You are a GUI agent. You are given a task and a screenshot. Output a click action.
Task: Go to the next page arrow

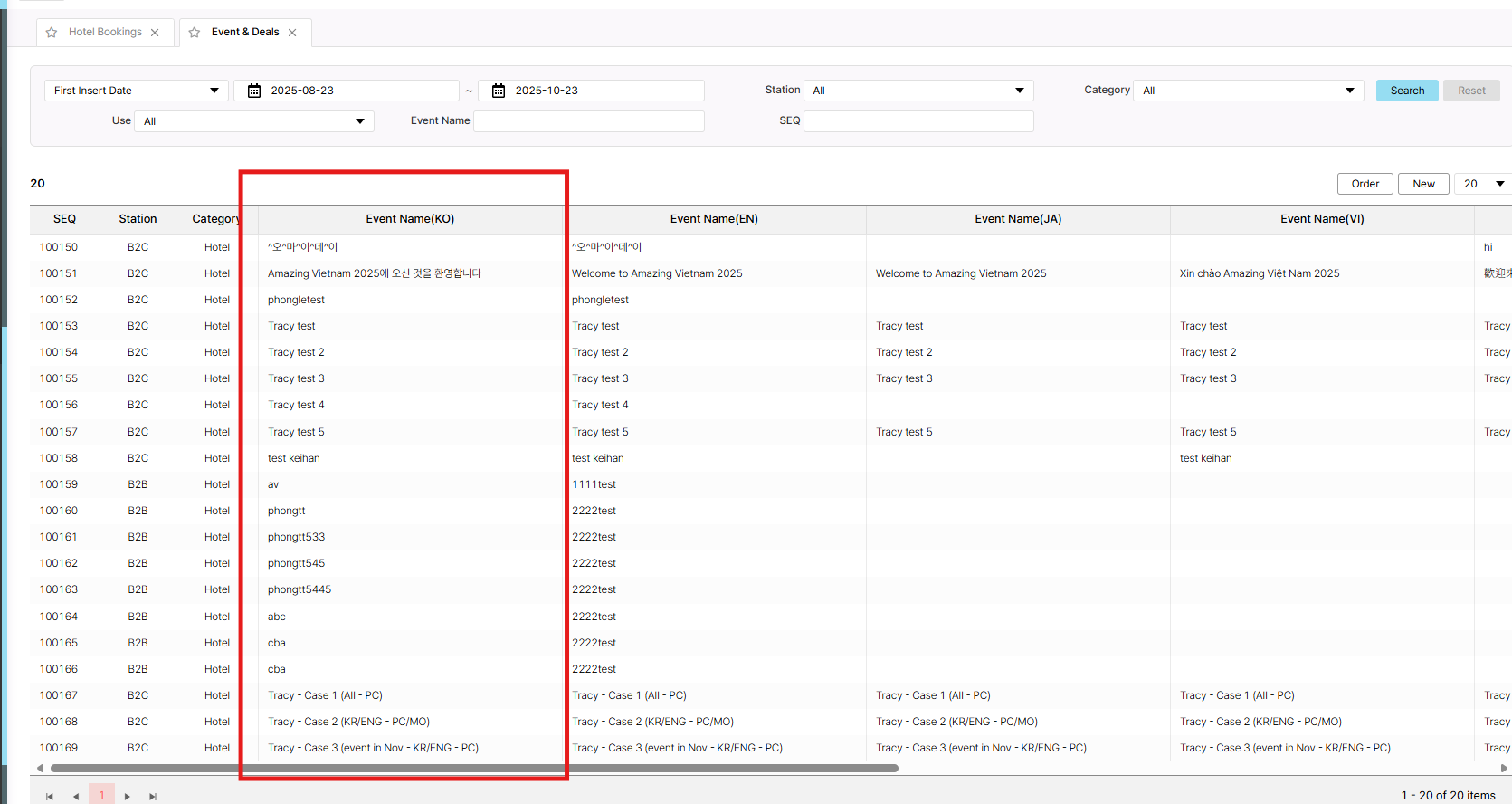point(128,797)
